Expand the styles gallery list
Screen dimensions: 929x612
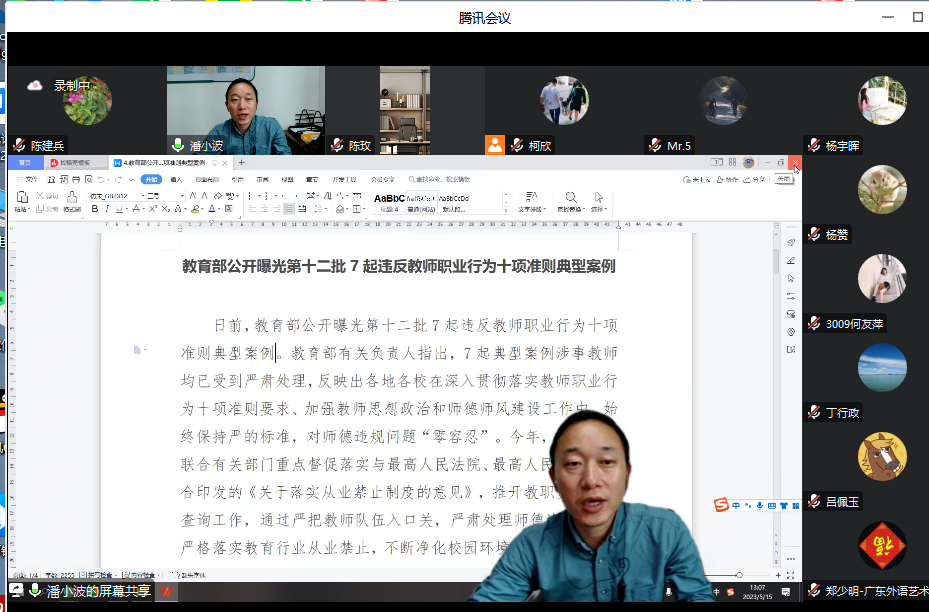(x=505, y=209)
